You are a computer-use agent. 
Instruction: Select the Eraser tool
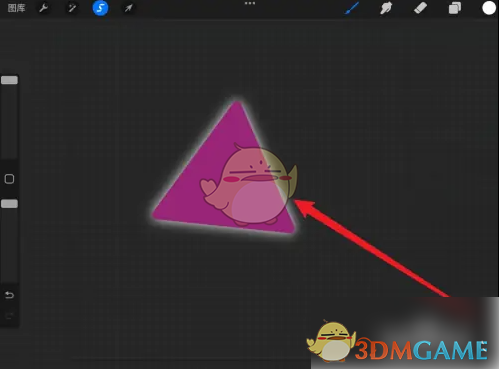420,8
